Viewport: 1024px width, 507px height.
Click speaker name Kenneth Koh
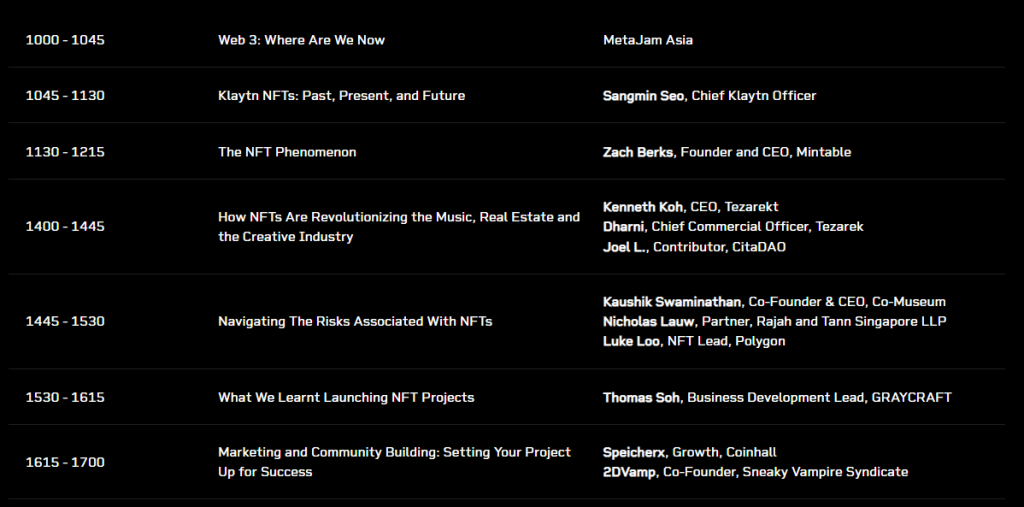coord(643,206)
